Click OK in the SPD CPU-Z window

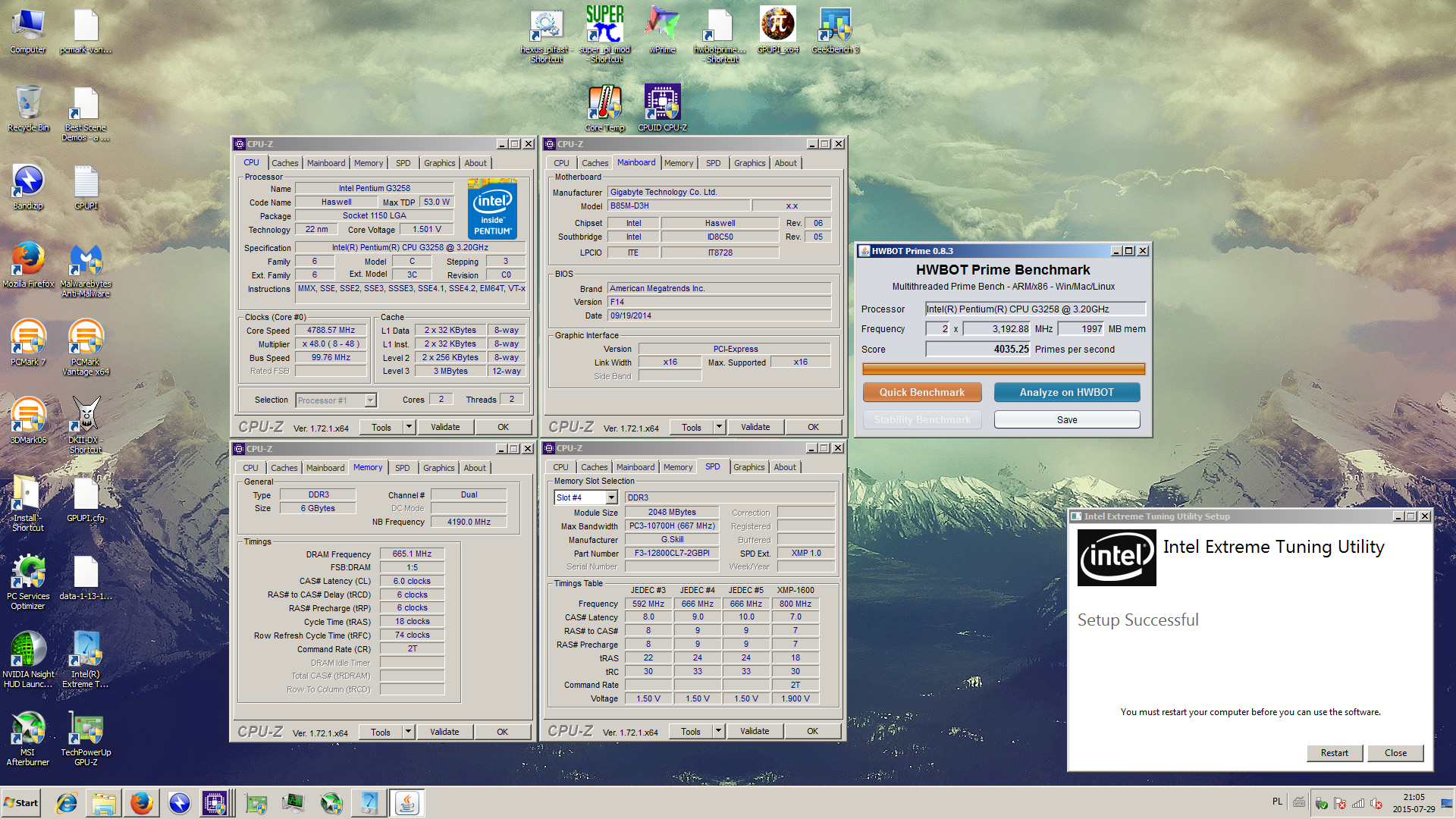[812, 731]
